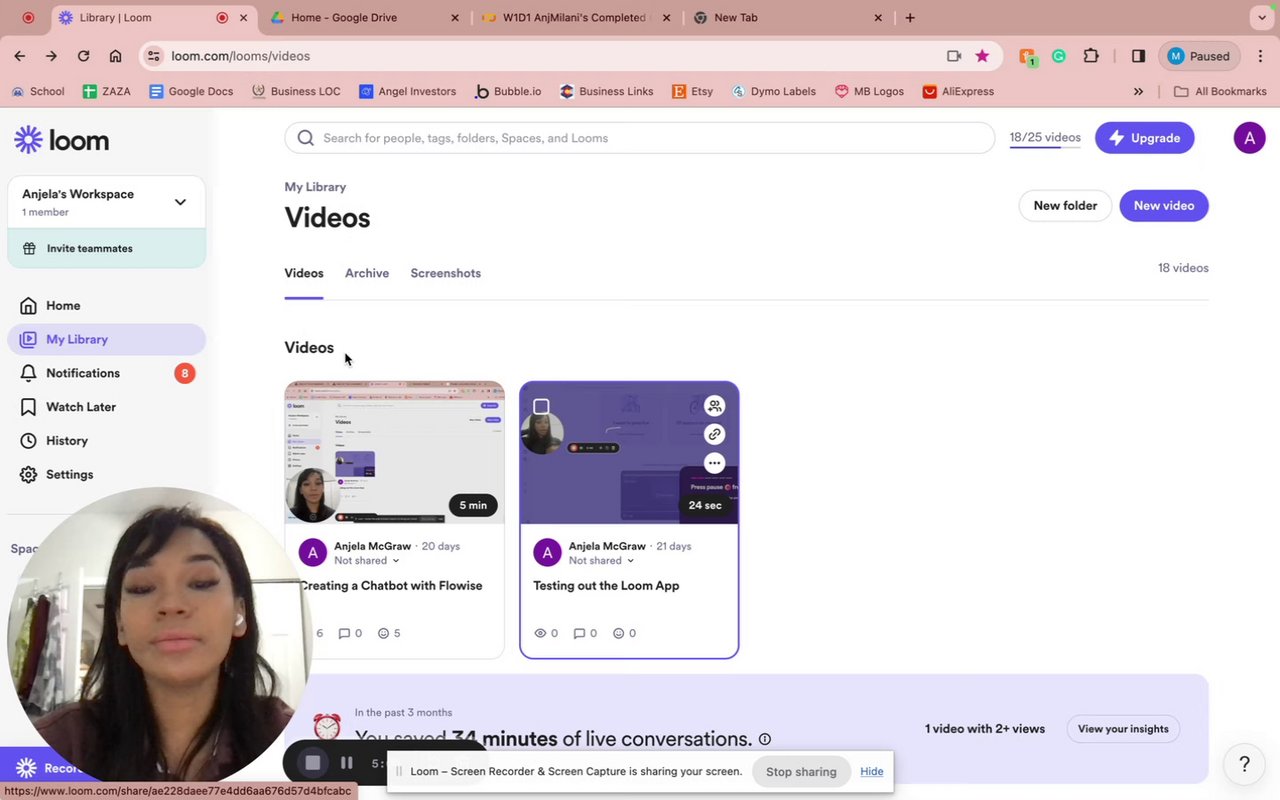The width and height of the screenshot is (1280, 800).
Task: Show more bookmarks with the double chevron
Action: click(x=1138, y=91)
